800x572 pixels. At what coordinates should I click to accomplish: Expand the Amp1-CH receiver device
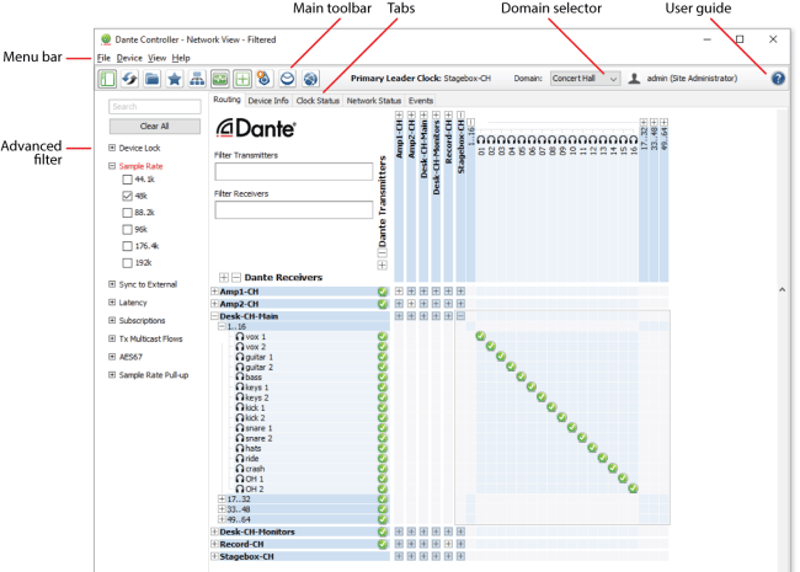pos(214,290)
